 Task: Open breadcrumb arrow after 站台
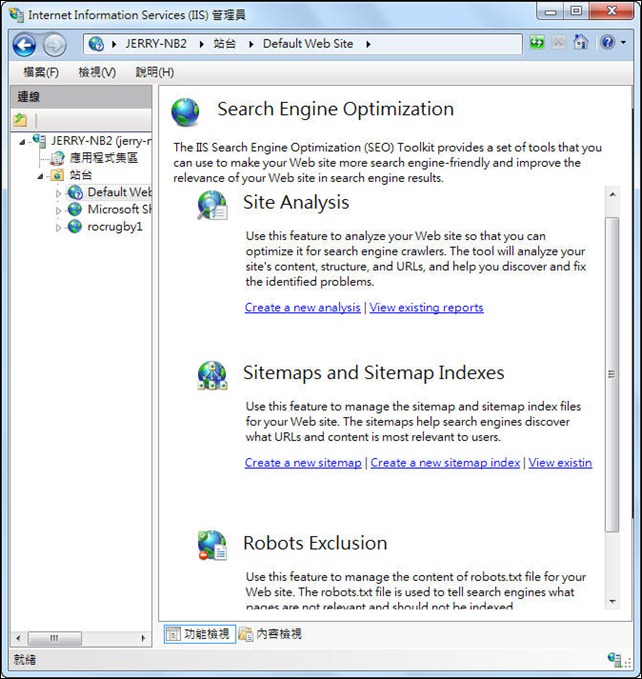251,44
